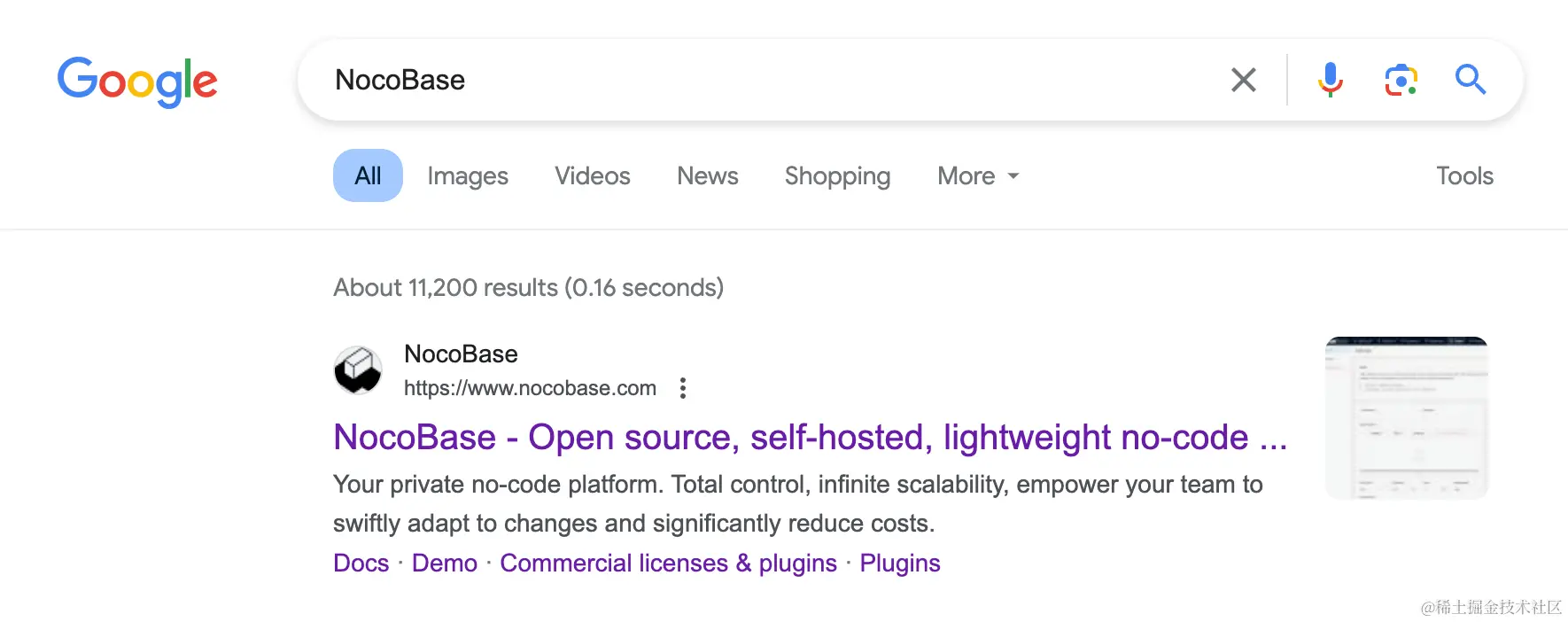
Task: Click the NocoBase website preview thumbnail
Action: pos(1406,416)
